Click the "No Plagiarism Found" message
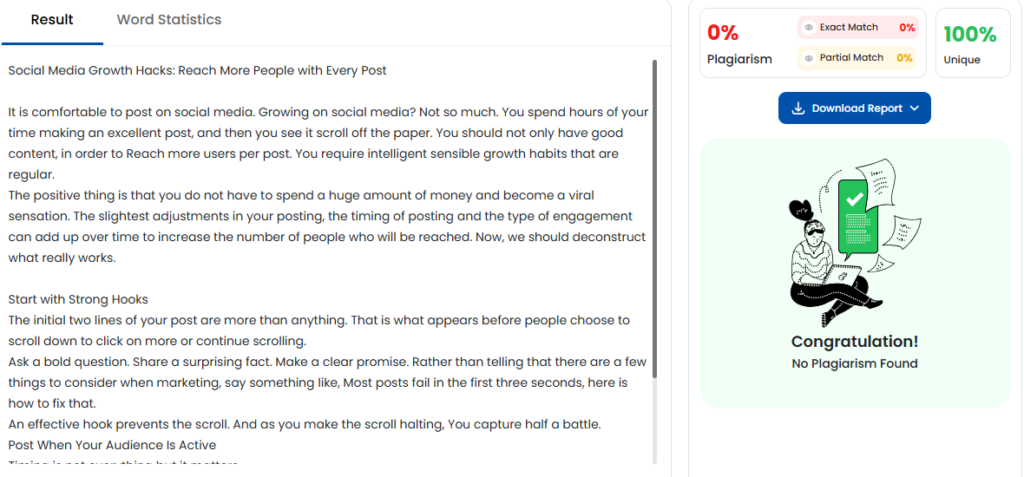Image resolution: width=1024 pixels, height=477 pixels. pos(854,364)
